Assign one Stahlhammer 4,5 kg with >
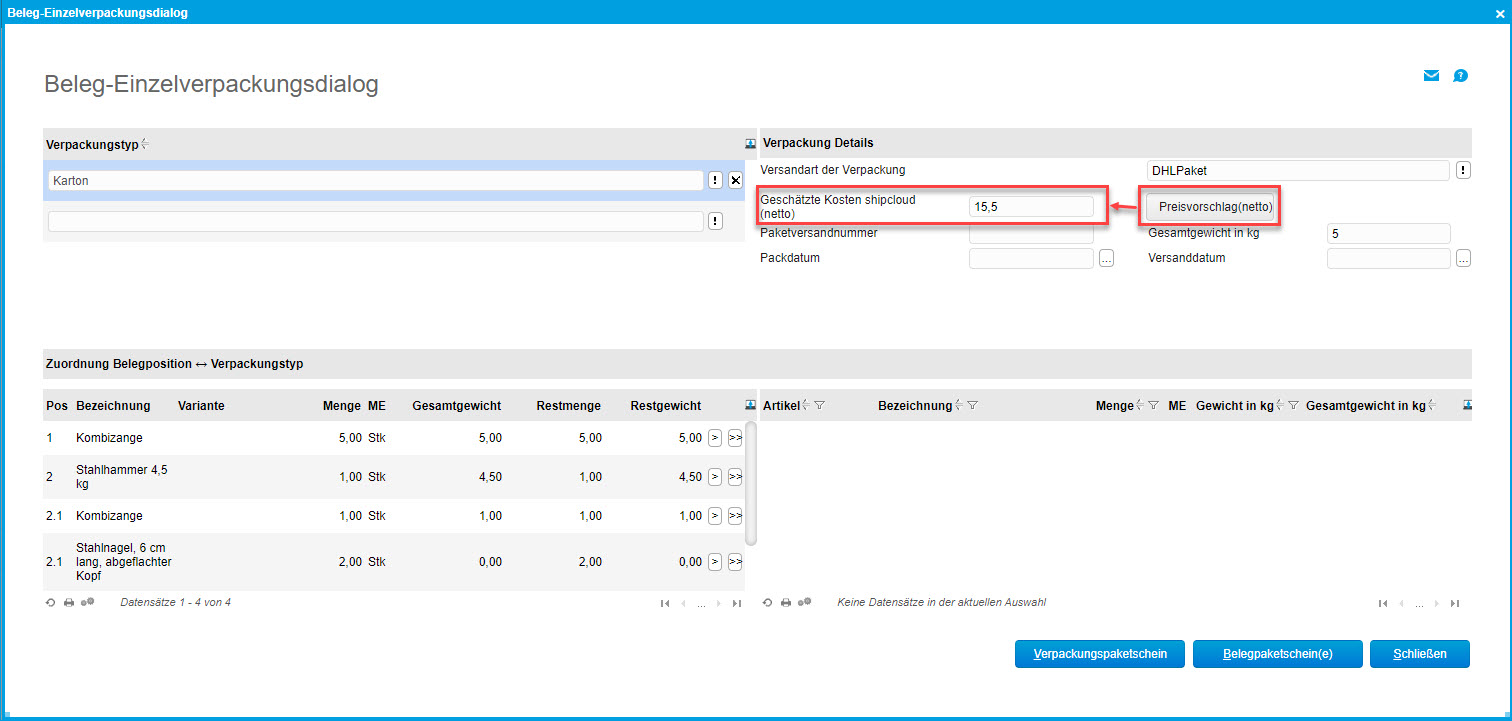The width and height of the screenshot is (1512, 721). pyautogui.click(x=714, y=477)
